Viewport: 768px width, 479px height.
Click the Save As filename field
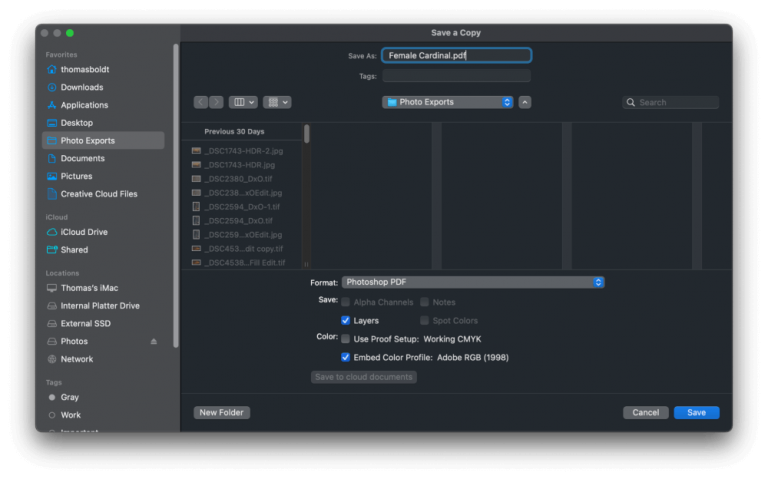click(x=456, y=56)
